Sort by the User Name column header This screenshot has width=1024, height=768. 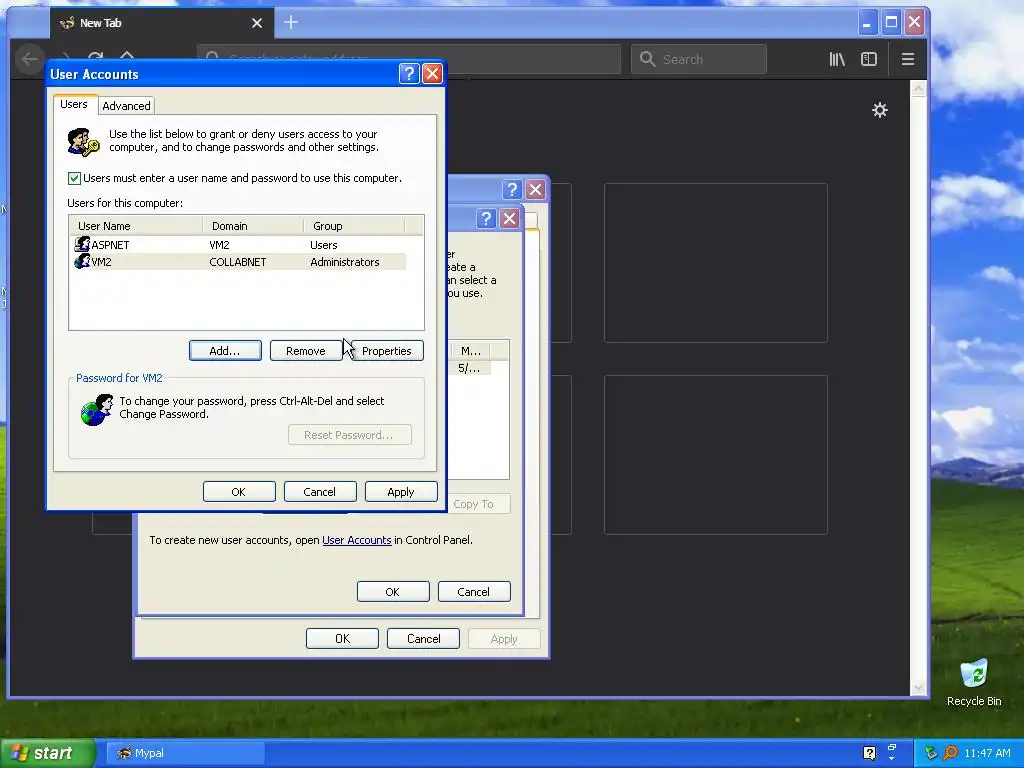pos(136,226)
